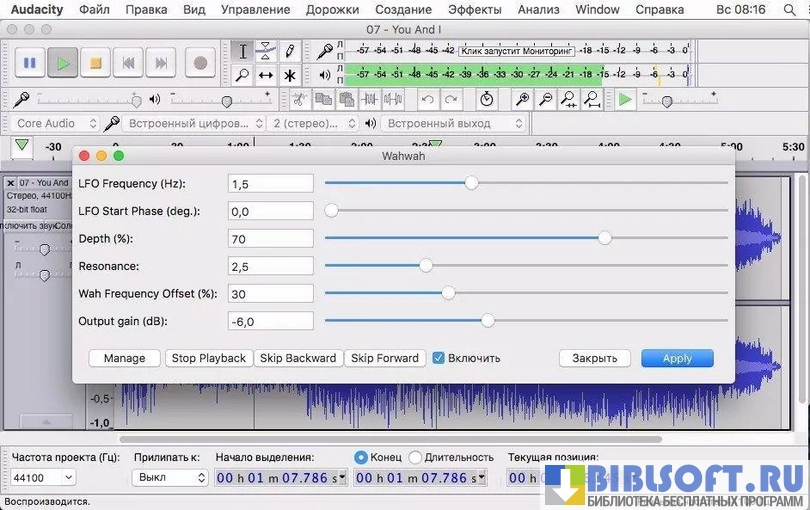Click the Undo arrow icon
The height and width of the screenshot is (510, 810).
[428, 99]
